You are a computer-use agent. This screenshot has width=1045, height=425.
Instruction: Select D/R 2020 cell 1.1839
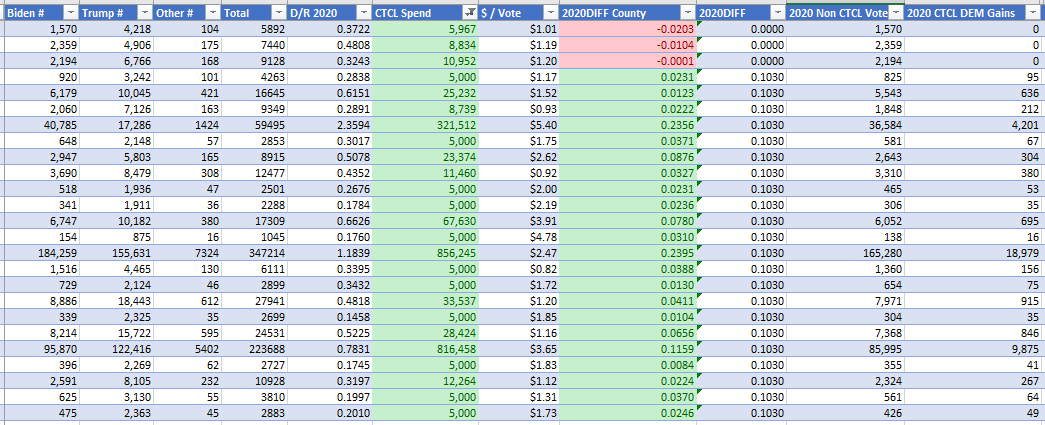330,252
